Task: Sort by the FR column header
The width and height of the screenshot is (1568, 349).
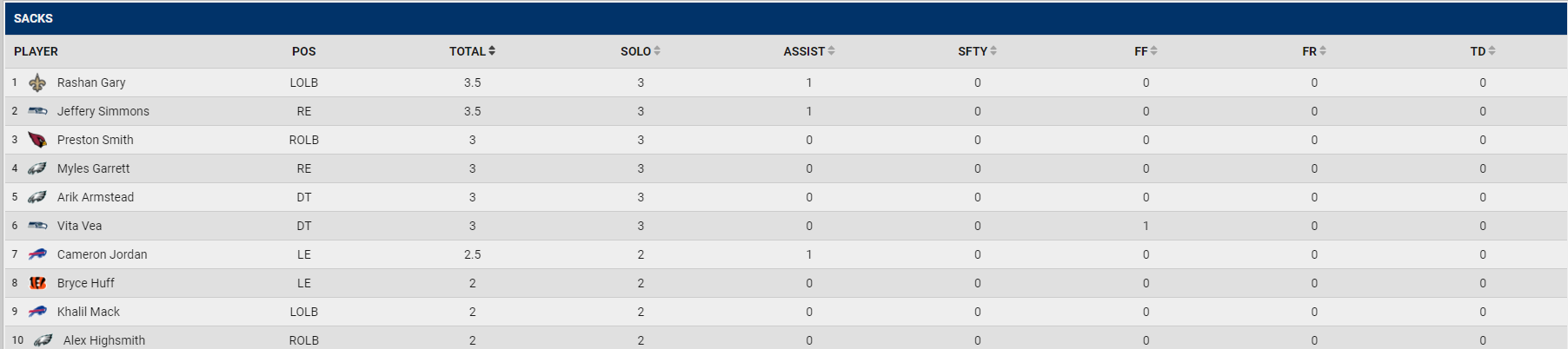Action: (x=1314, y=51)
